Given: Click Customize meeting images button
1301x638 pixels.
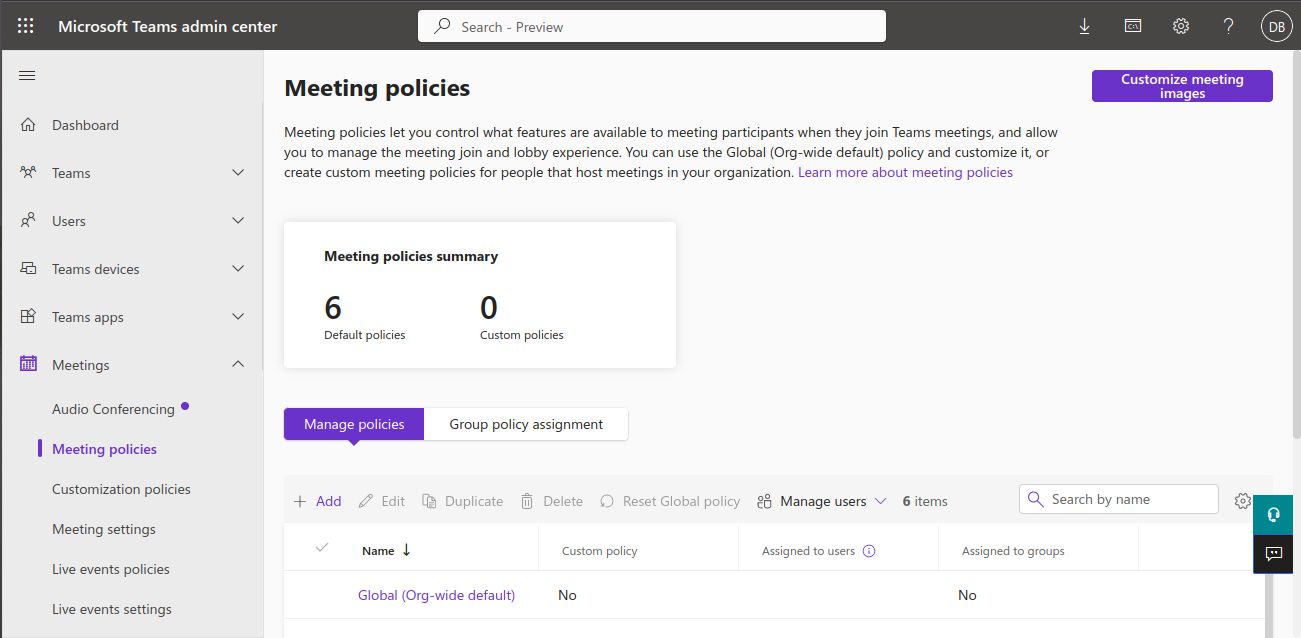Looking at the screenshot, I should click(x=1182, y=86).
